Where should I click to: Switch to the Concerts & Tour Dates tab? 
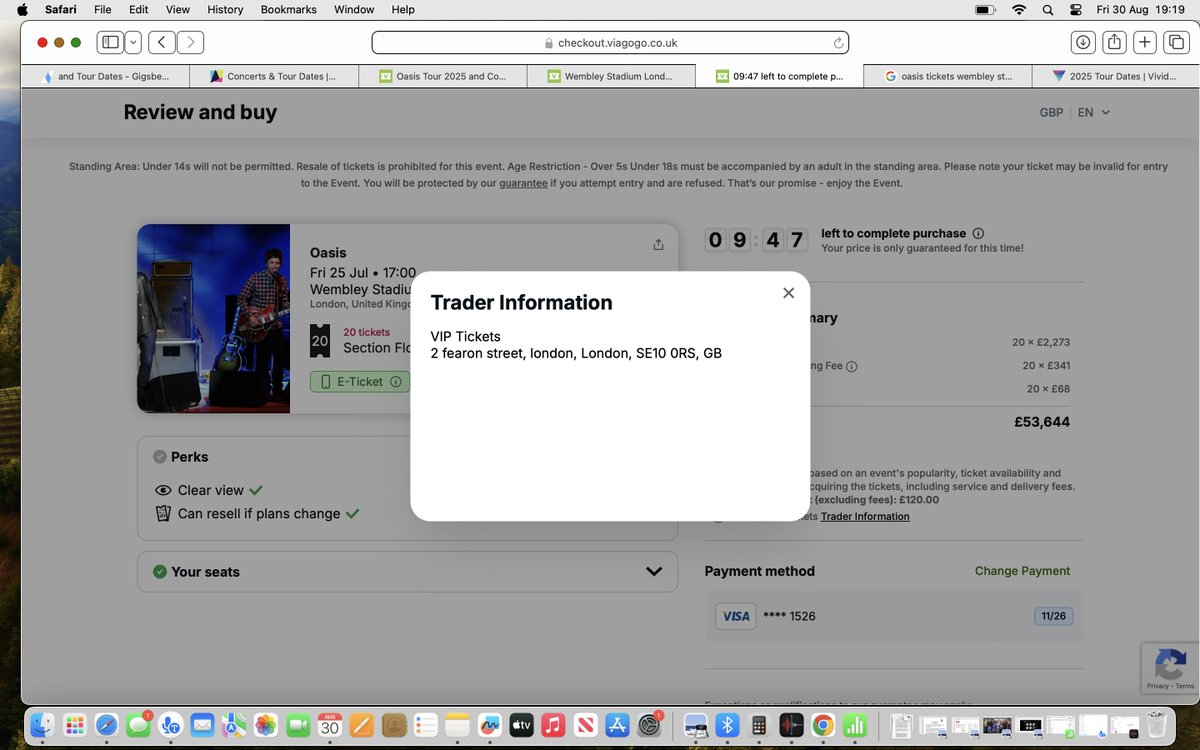click(275, 76)
